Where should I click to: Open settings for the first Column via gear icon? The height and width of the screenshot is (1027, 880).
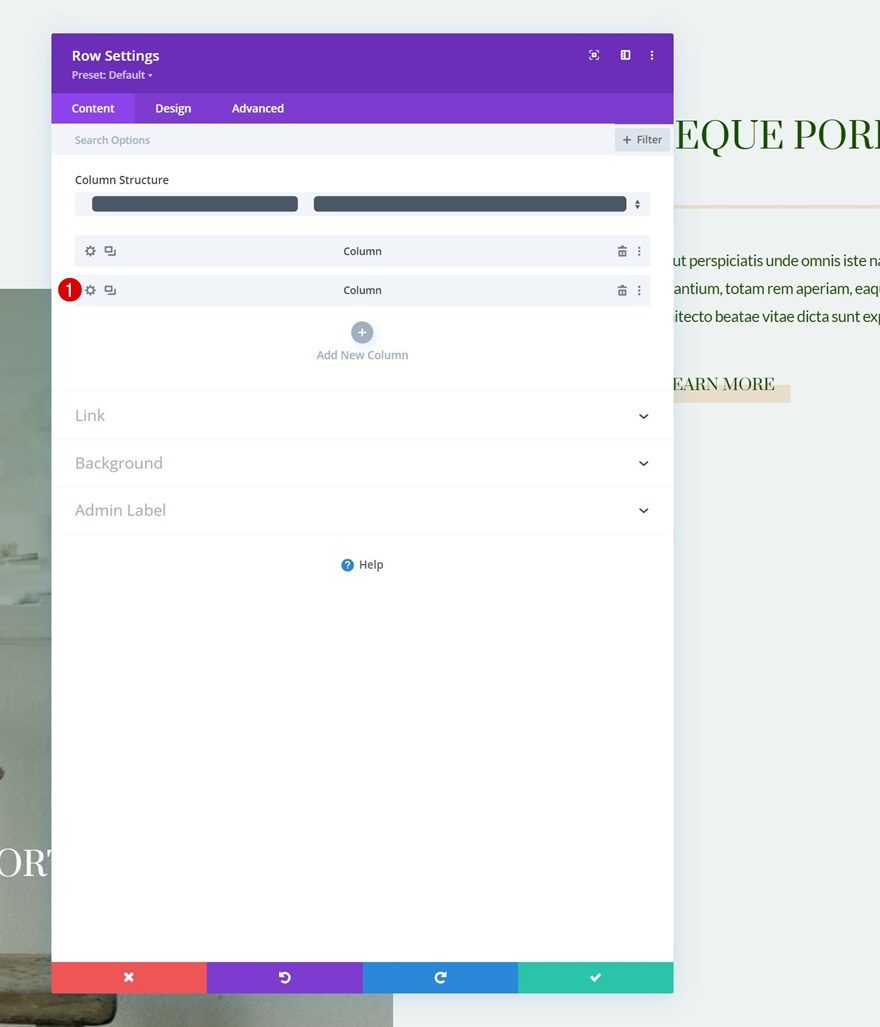tap(90, 251)
